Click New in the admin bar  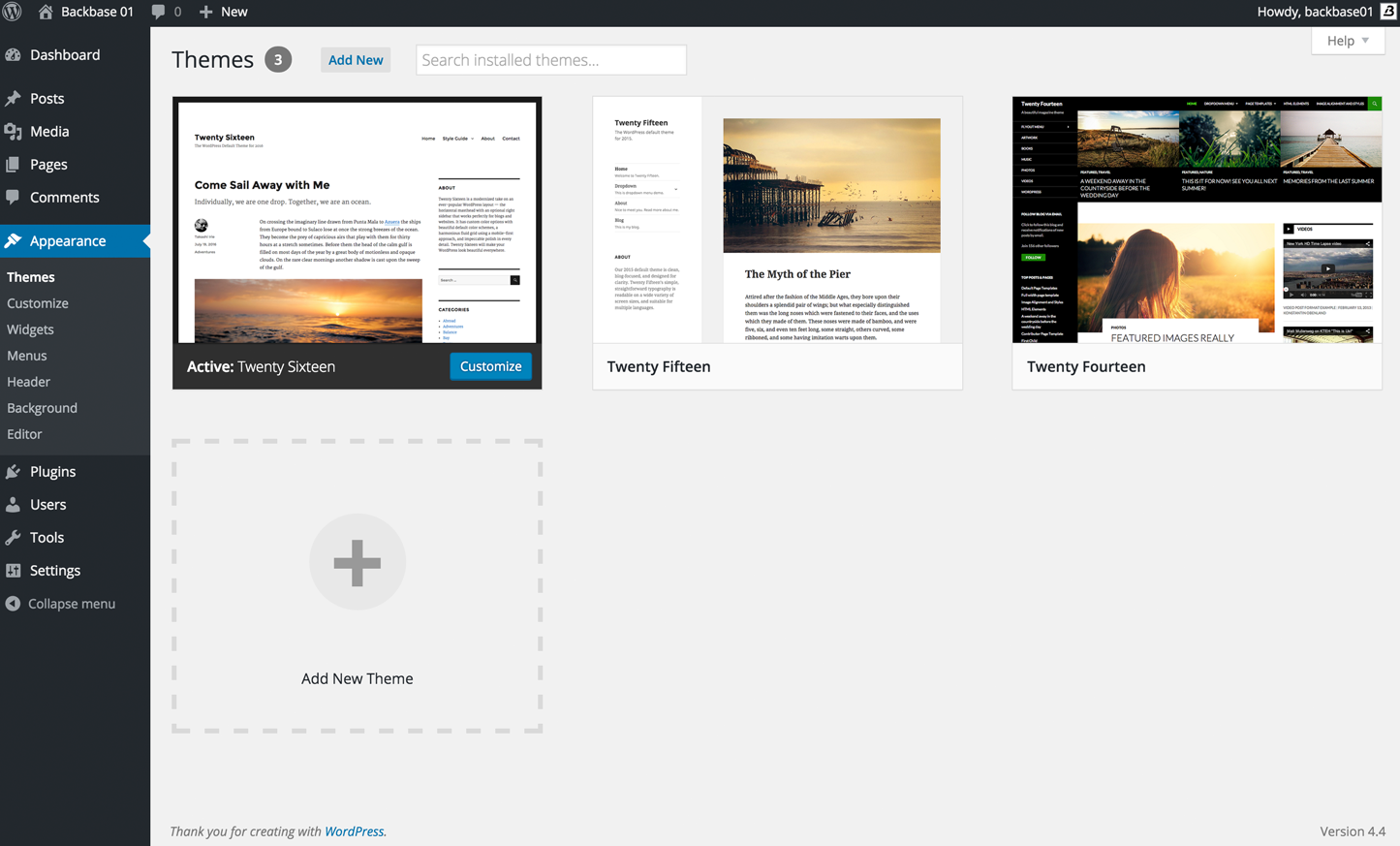click(x=233, y=12)
